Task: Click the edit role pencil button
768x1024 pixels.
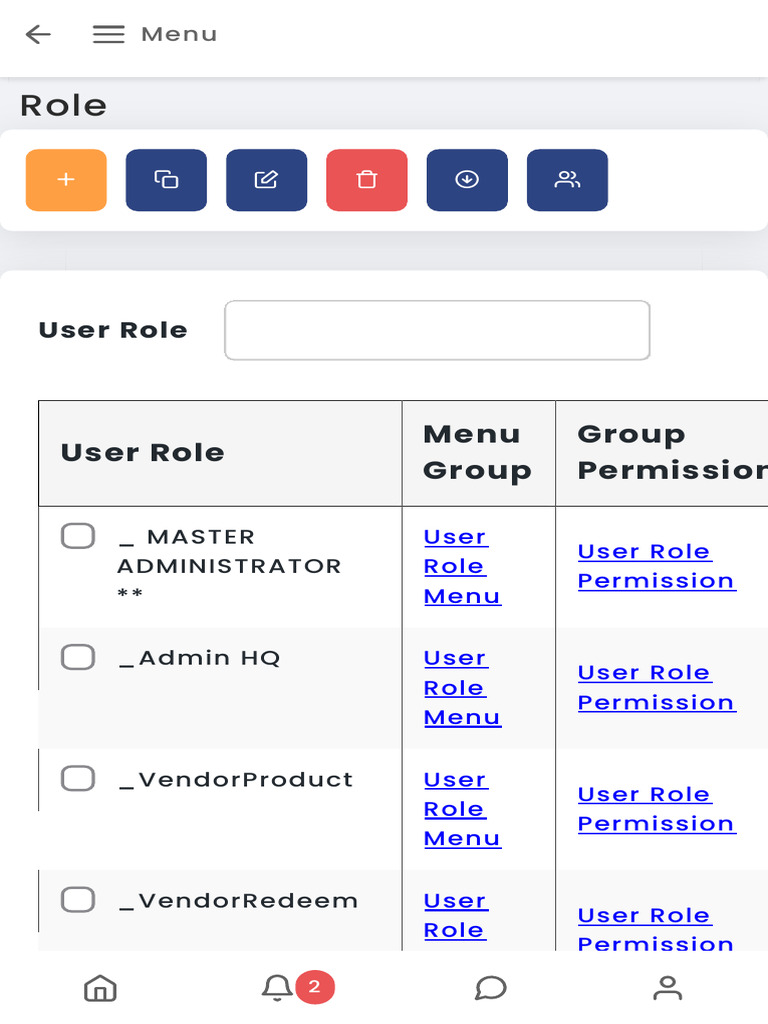Action: tap(266, 180)
